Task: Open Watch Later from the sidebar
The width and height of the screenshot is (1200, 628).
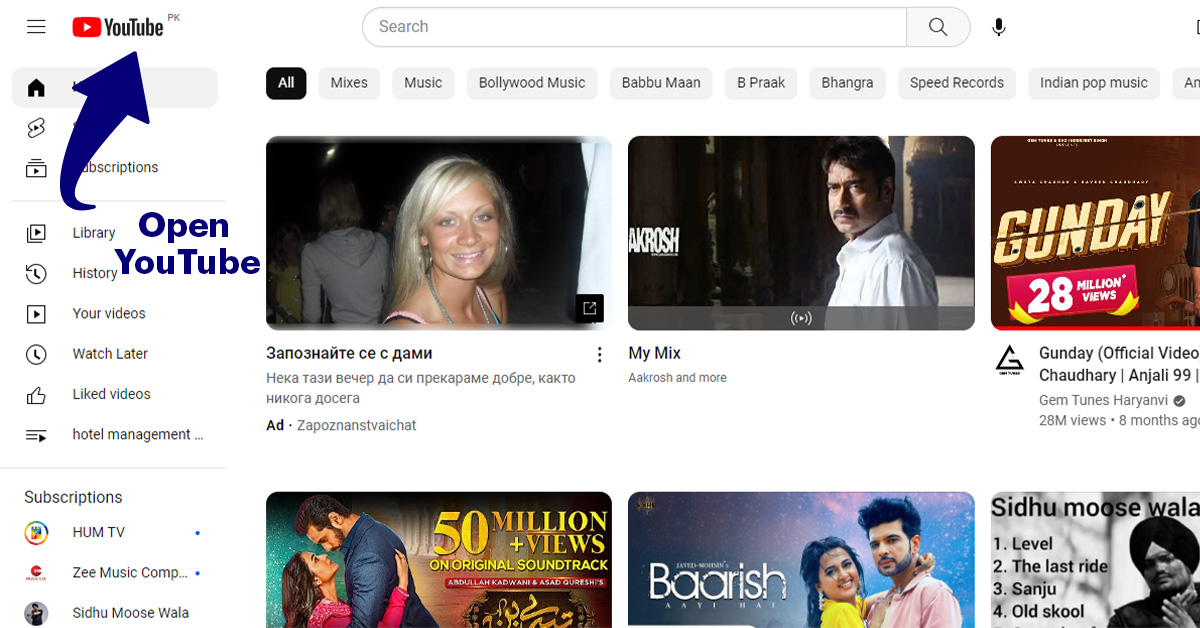Action: coord(36,353)
